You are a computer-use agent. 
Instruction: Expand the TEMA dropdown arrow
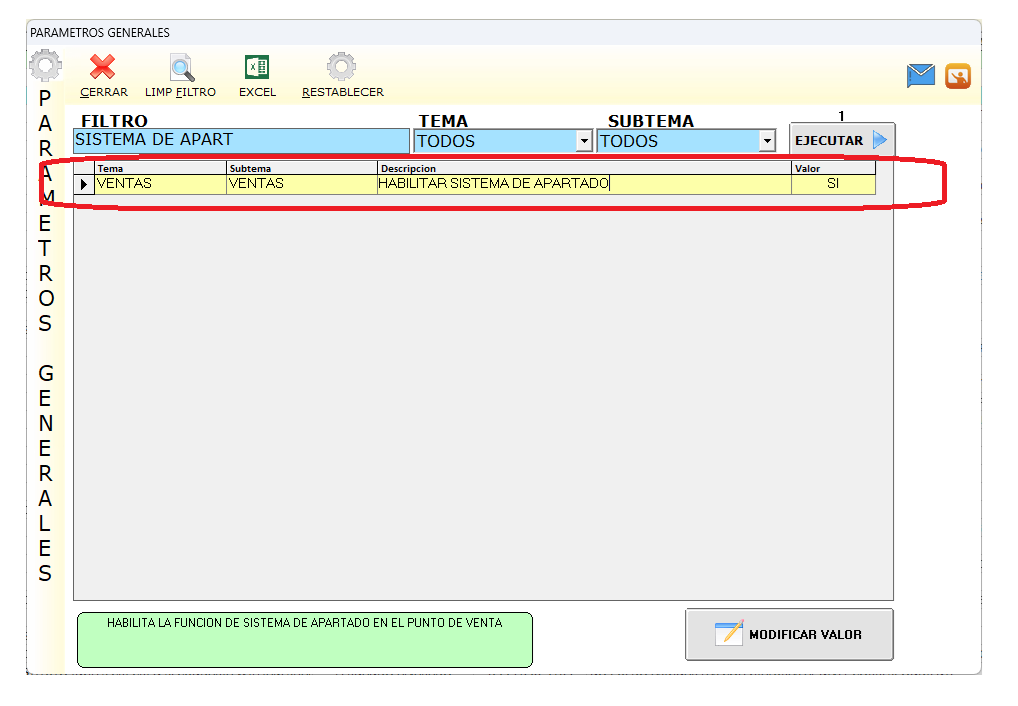click(584, 142)
